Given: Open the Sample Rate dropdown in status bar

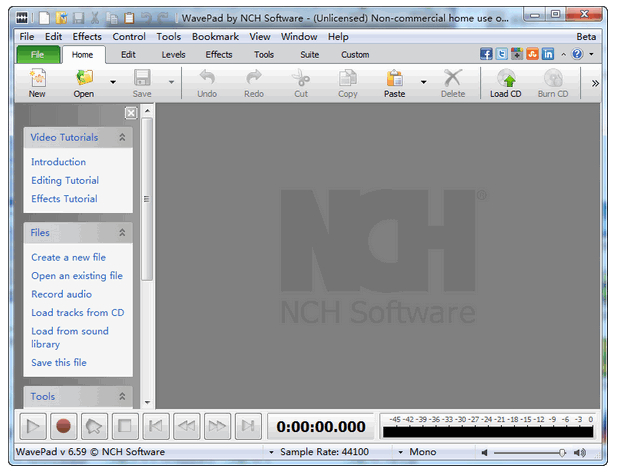Looking at the screenshot, I should click(x=271, y=452).
